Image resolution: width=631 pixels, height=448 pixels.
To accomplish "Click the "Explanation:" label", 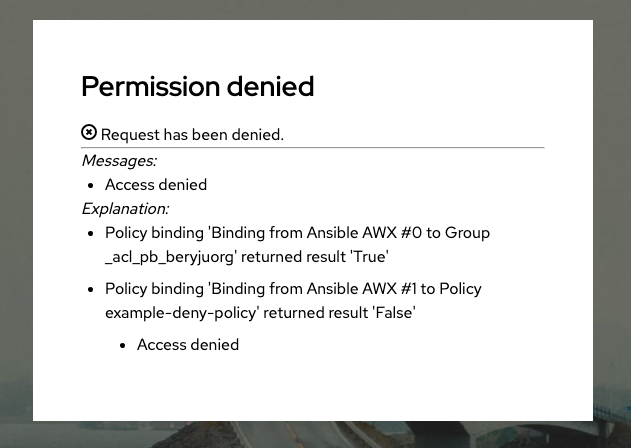I will click(x=125, y=208).
